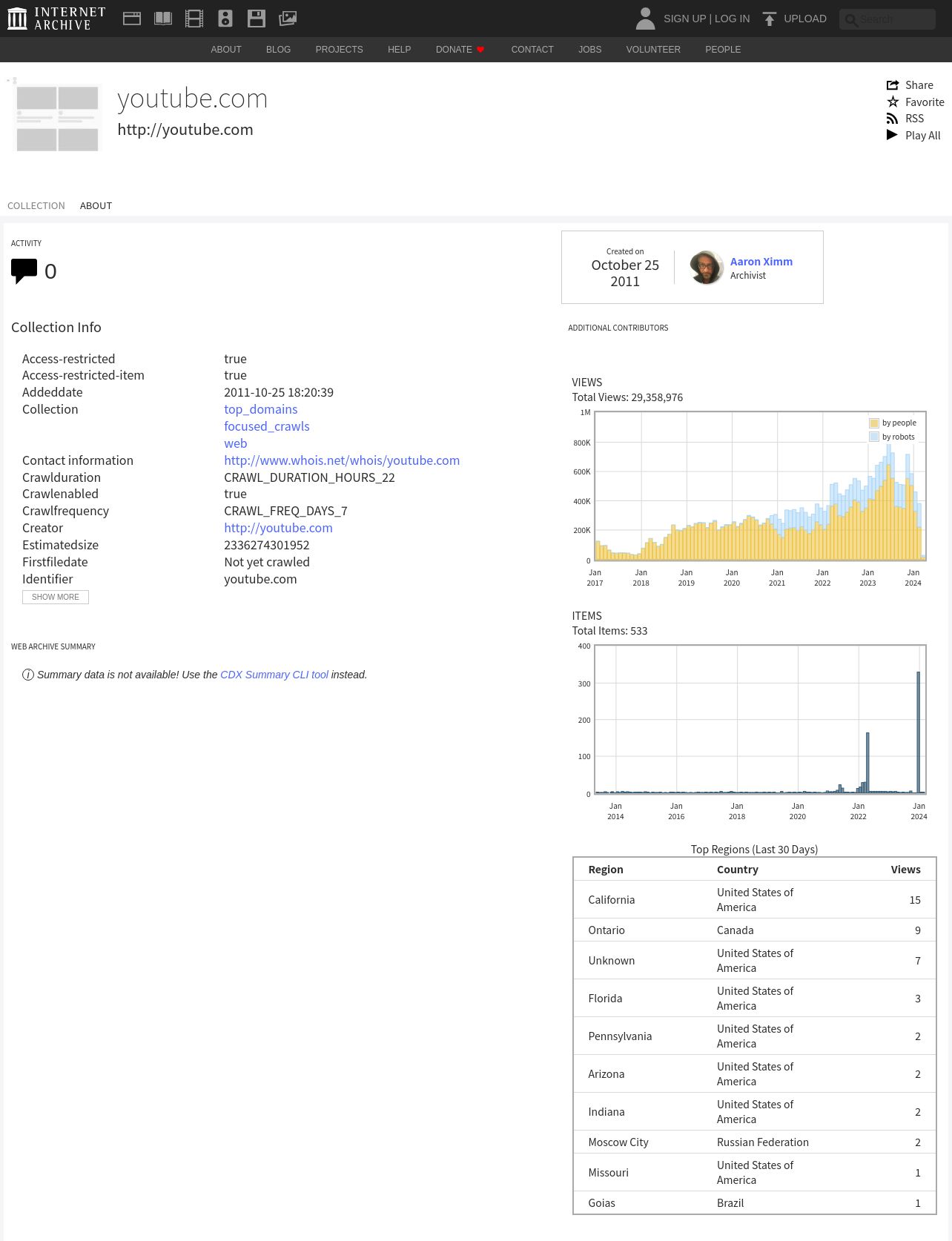952x1241 pixels.
Task: Select the Moscow City region cell
Action: [618, 1142]
